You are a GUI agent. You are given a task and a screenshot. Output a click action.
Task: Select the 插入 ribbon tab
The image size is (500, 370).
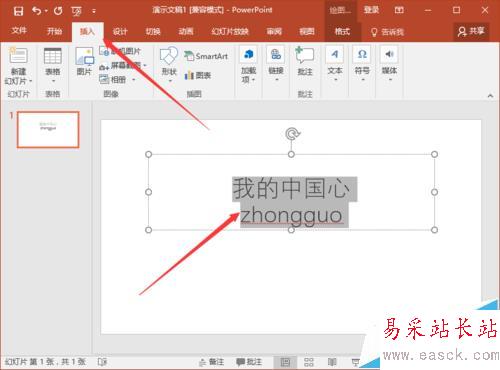coord(87,32)
